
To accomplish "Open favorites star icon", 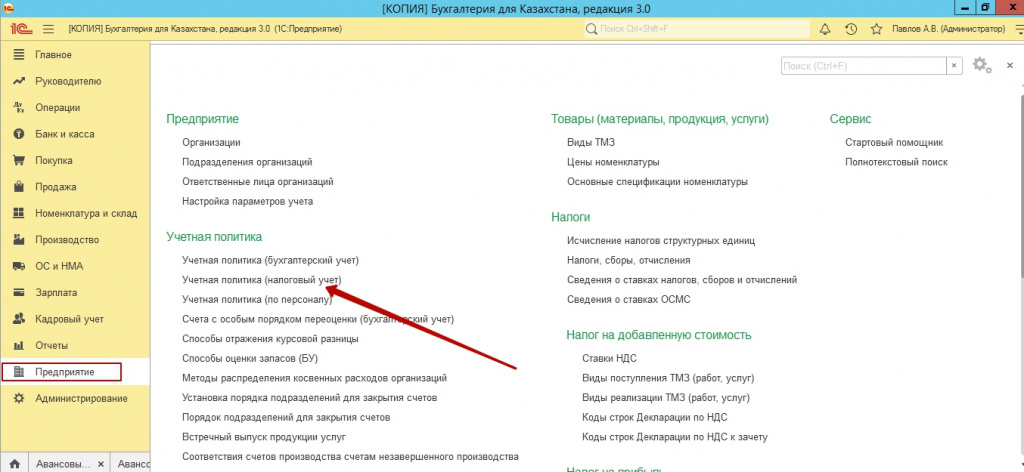I will pyautogui.click(x=876, y=29).
